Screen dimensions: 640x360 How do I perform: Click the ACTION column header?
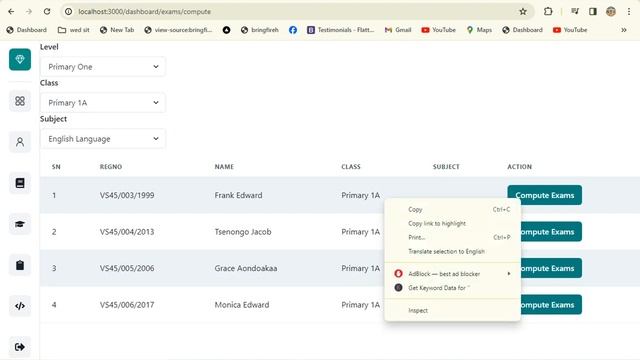[x=519, y=167]
